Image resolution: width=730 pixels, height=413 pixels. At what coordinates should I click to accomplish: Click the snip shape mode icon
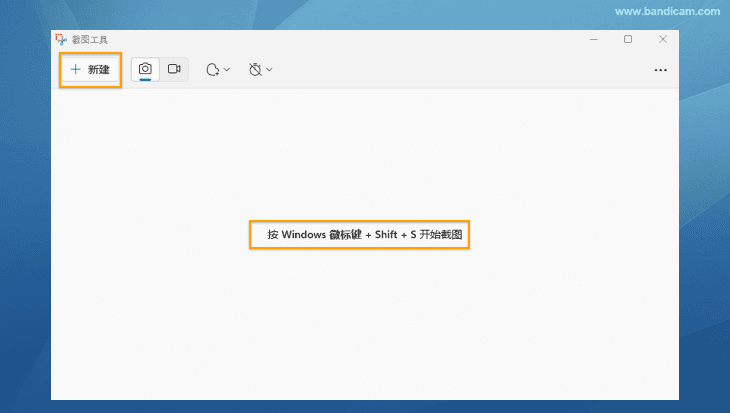(212, 70)
